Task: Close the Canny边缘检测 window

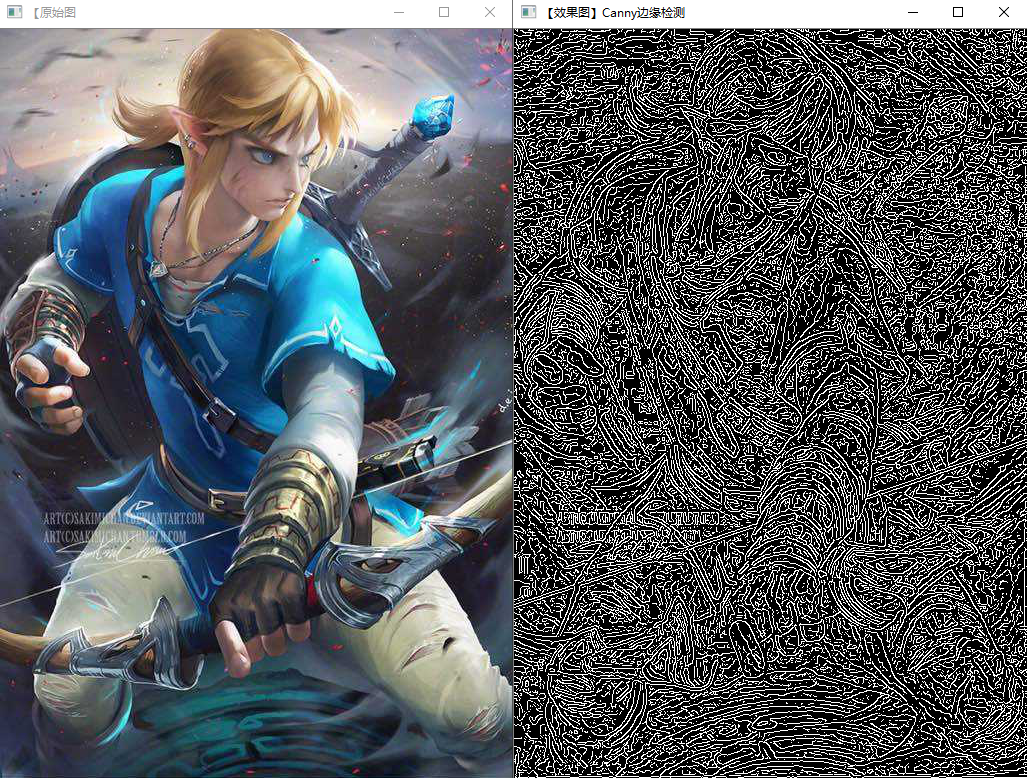Action: point(1003,12)
